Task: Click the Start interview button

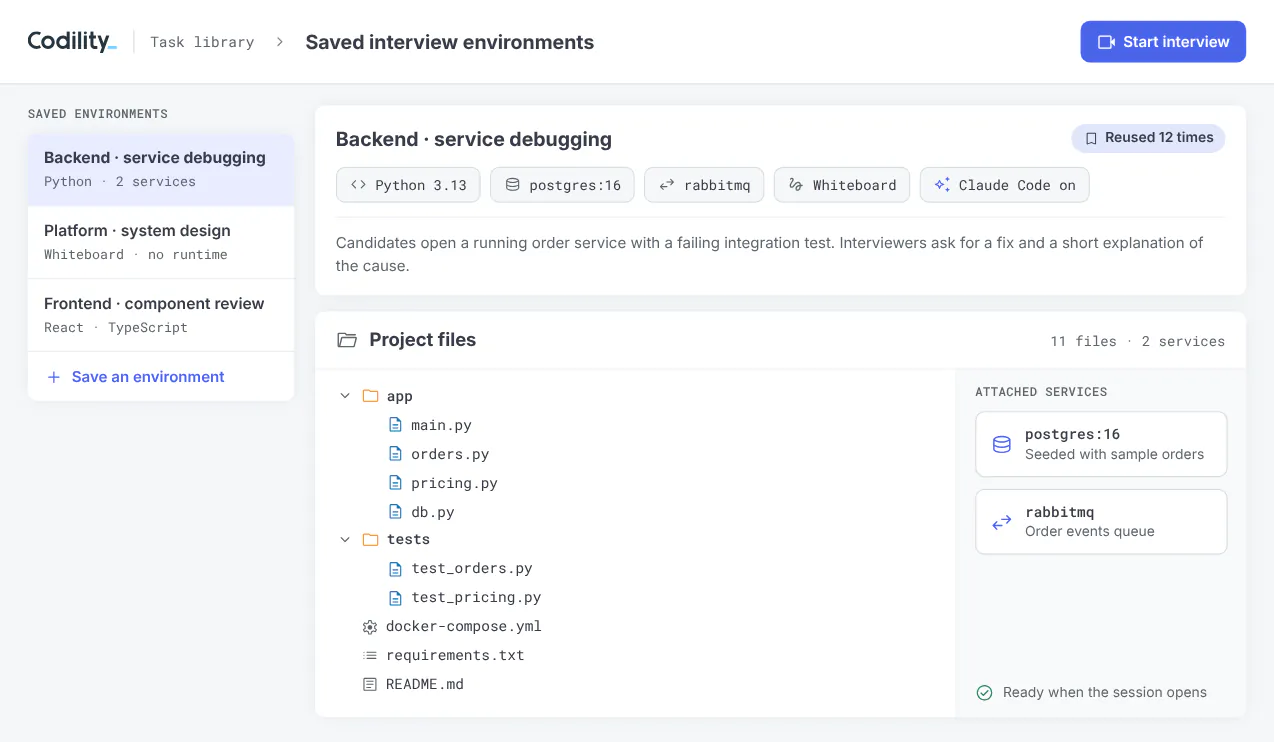Action: point(1163,42)
